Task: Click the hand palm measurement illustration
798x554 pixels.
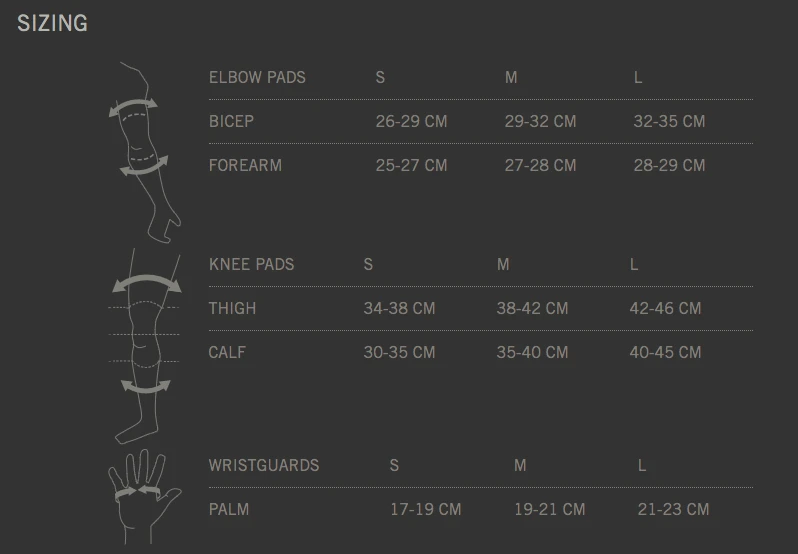Action: click(x=141, y=495)
